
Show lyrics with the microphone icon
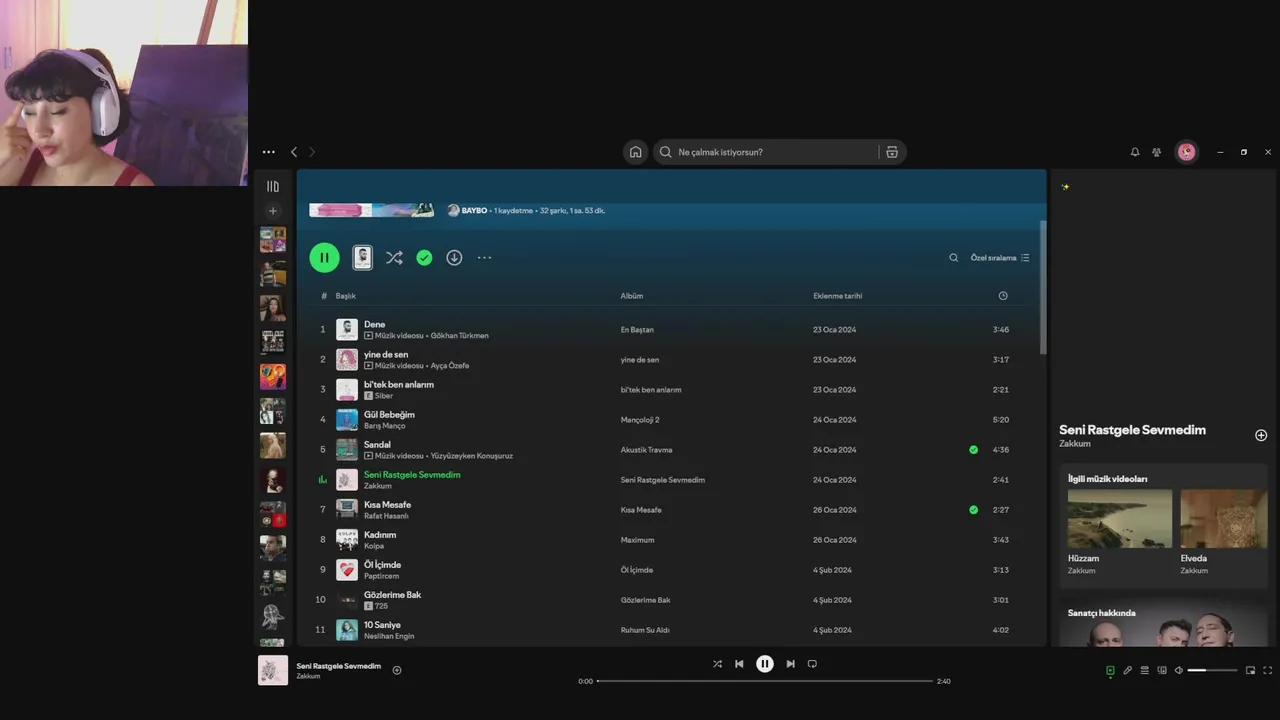click(x=1127, y=670)
